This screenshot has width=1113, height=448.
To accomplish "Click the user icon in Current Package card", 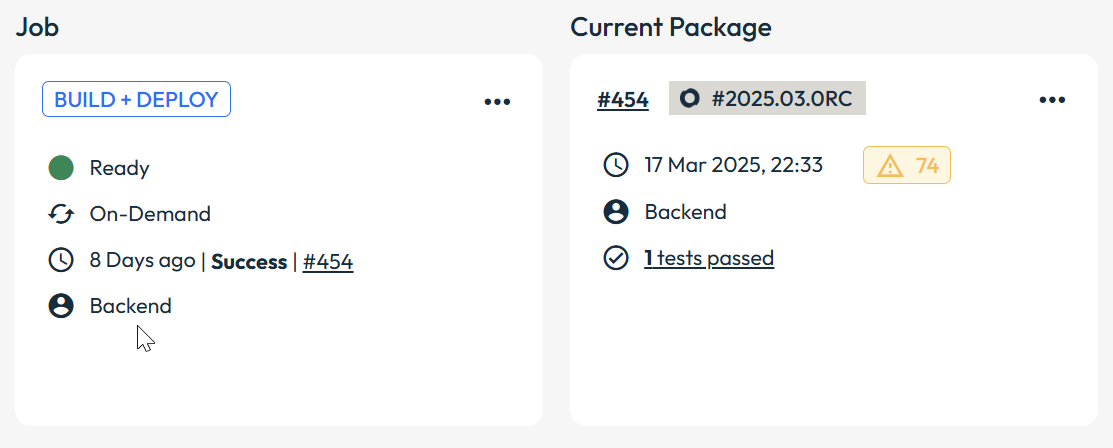I will (x=616, y=212).
